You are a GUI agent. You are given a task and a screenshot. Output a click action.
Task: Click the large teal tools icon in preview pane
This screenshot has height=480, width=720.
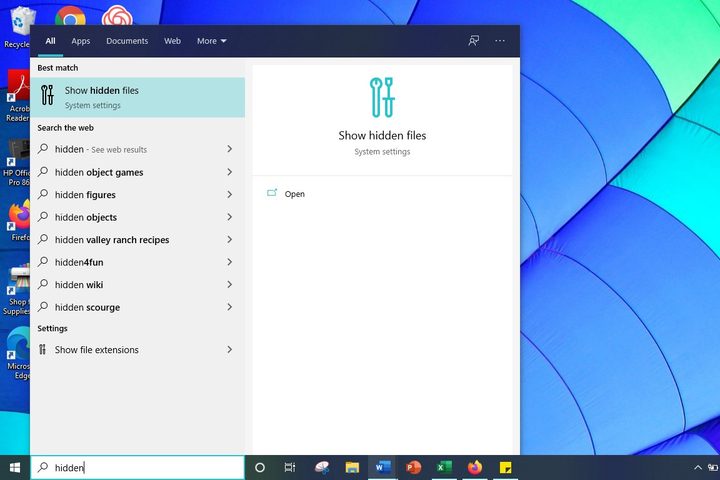(382, 97)
